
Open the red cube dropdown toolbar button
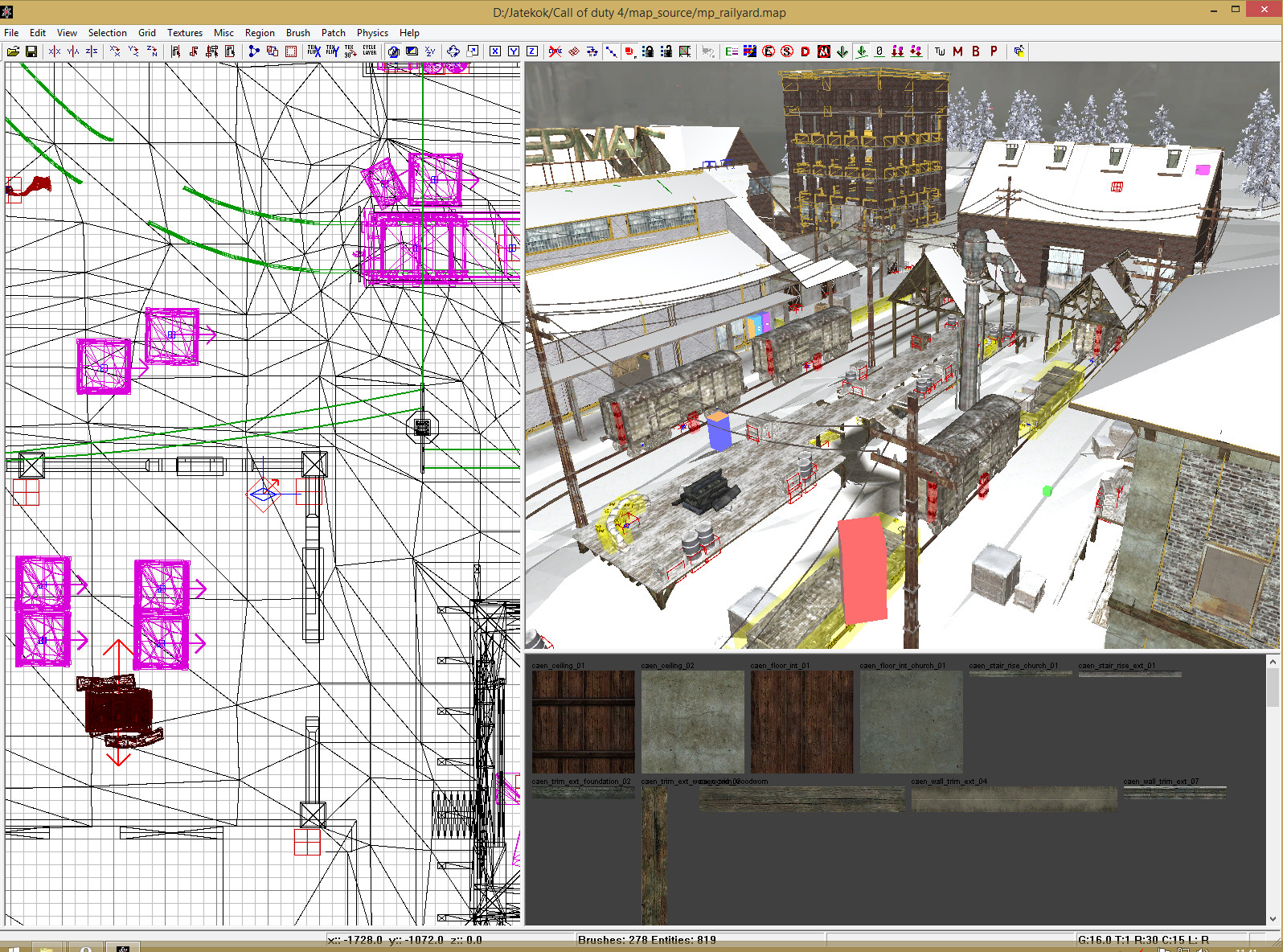(629, 51)
